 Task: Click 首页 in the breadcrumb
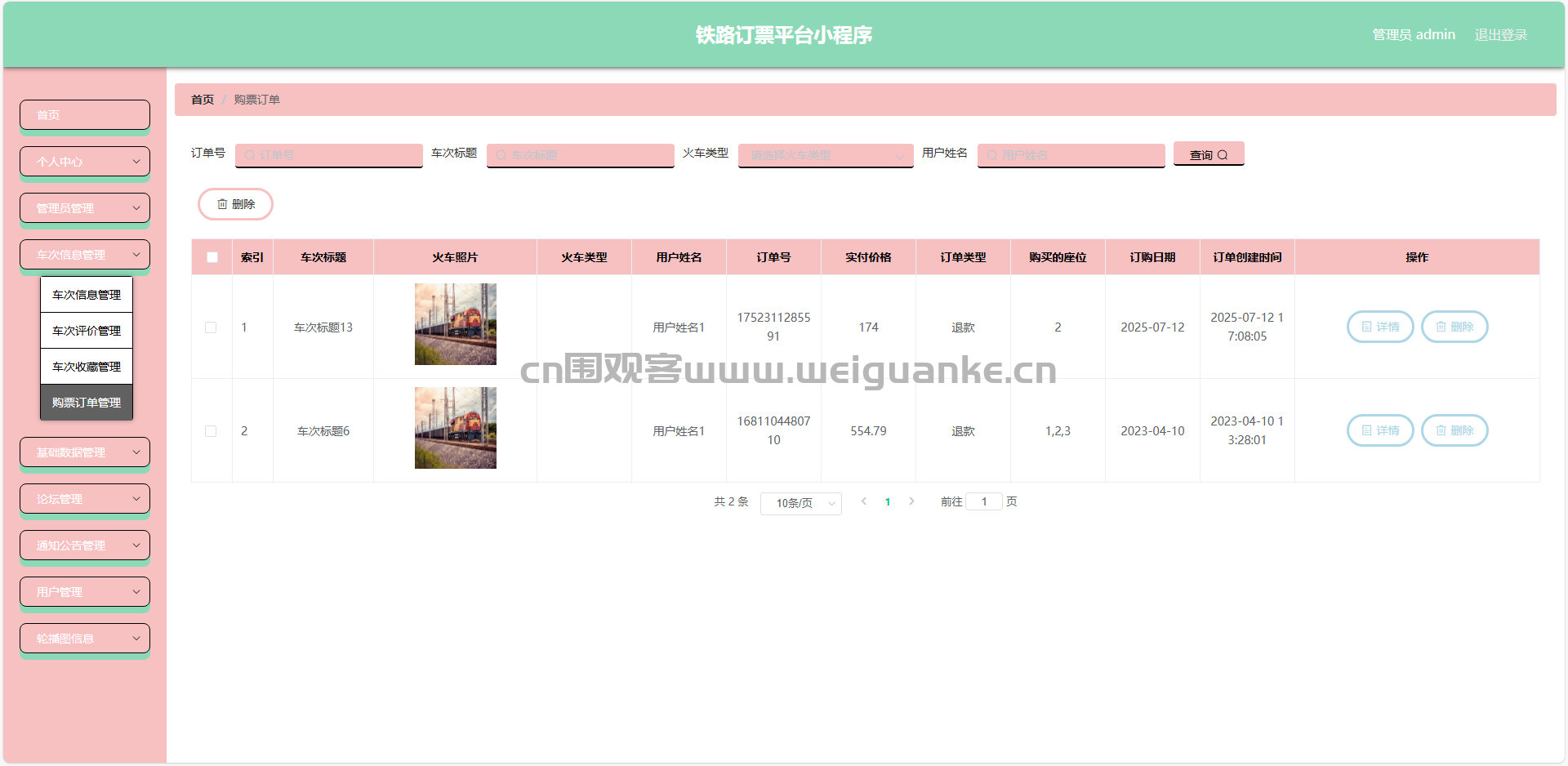point(203,100)
